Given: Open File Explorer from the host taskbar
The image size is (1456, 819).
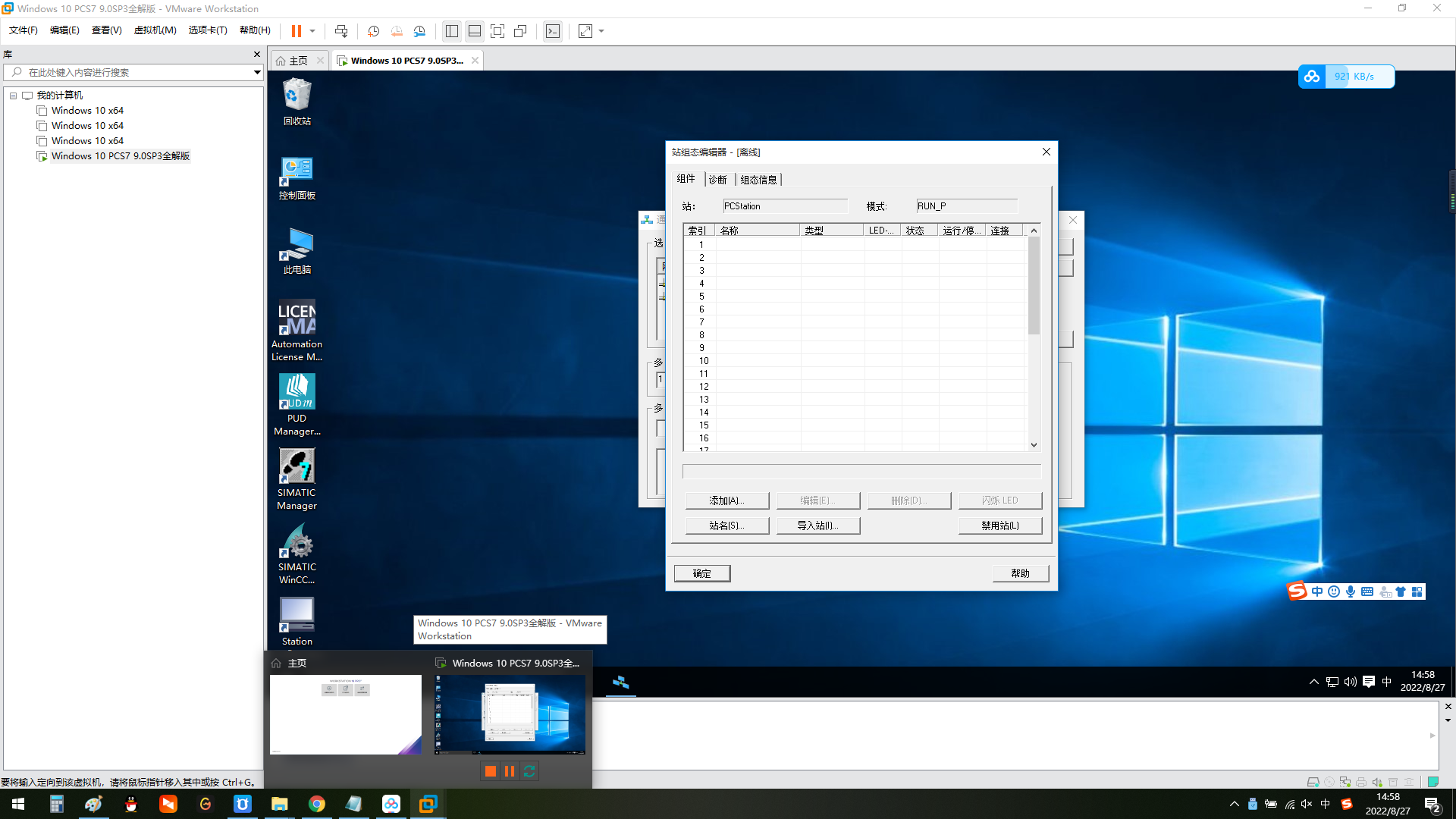Looking at the screenshot, I should [x=280, y=804].
